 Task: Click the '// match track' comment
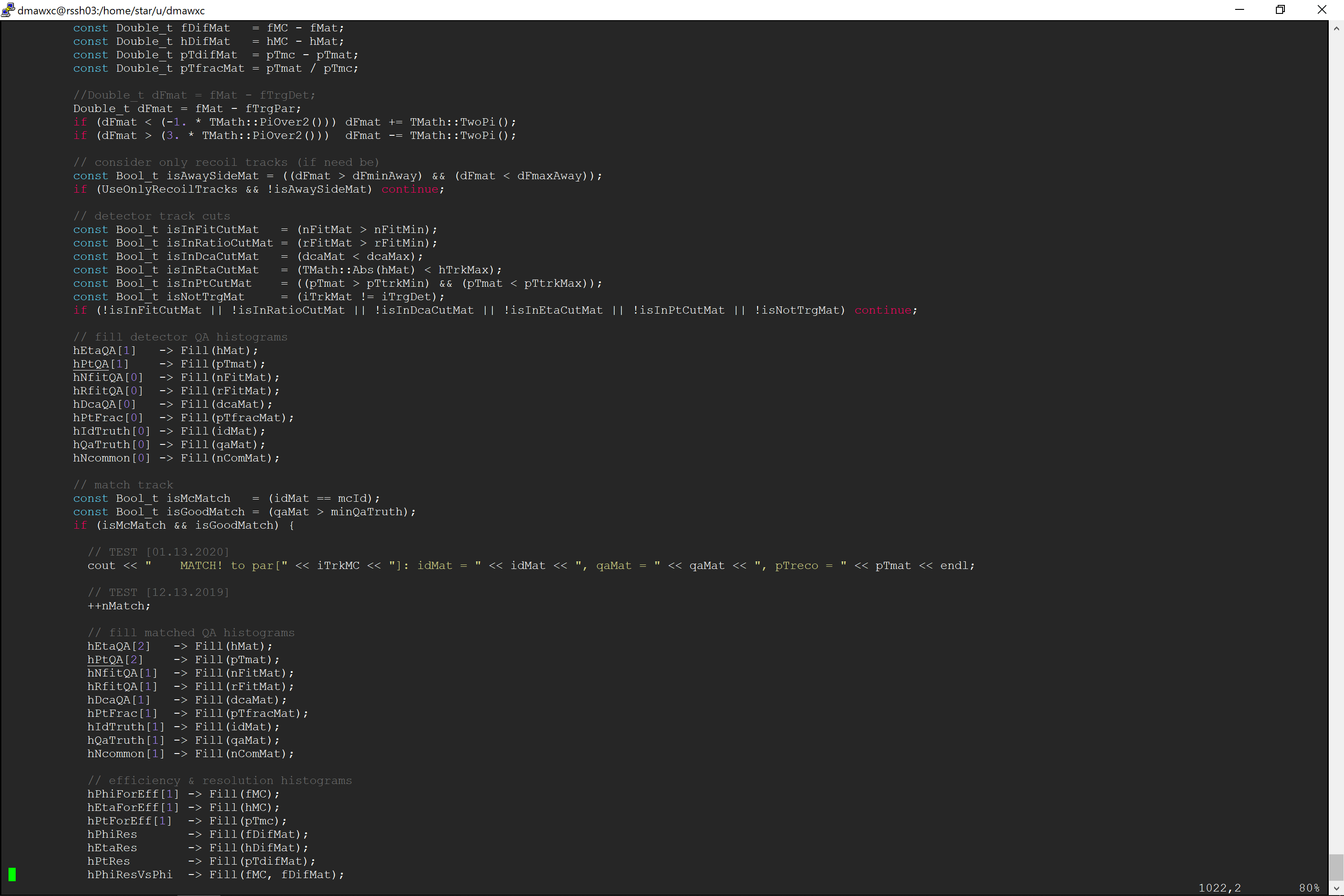(x=123, y=485)
